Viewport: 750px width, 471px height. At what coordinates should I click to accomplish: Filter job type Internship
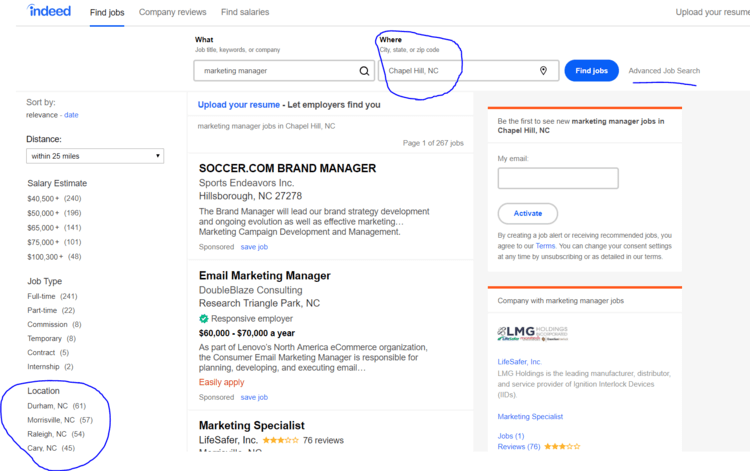(50, 367)
